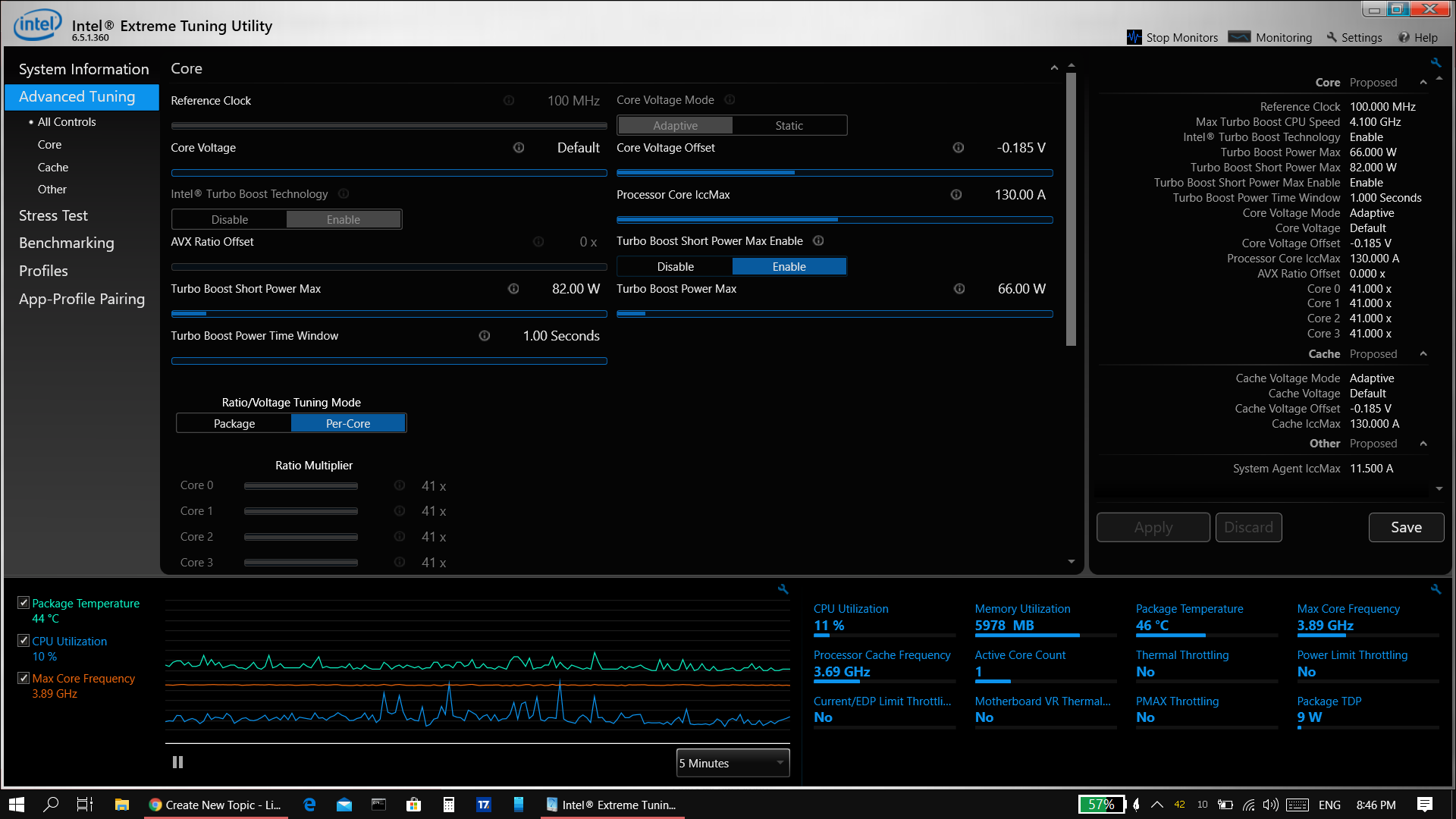
Task: Select All Controls under Advanced Tuning
Action: [67, 122]
